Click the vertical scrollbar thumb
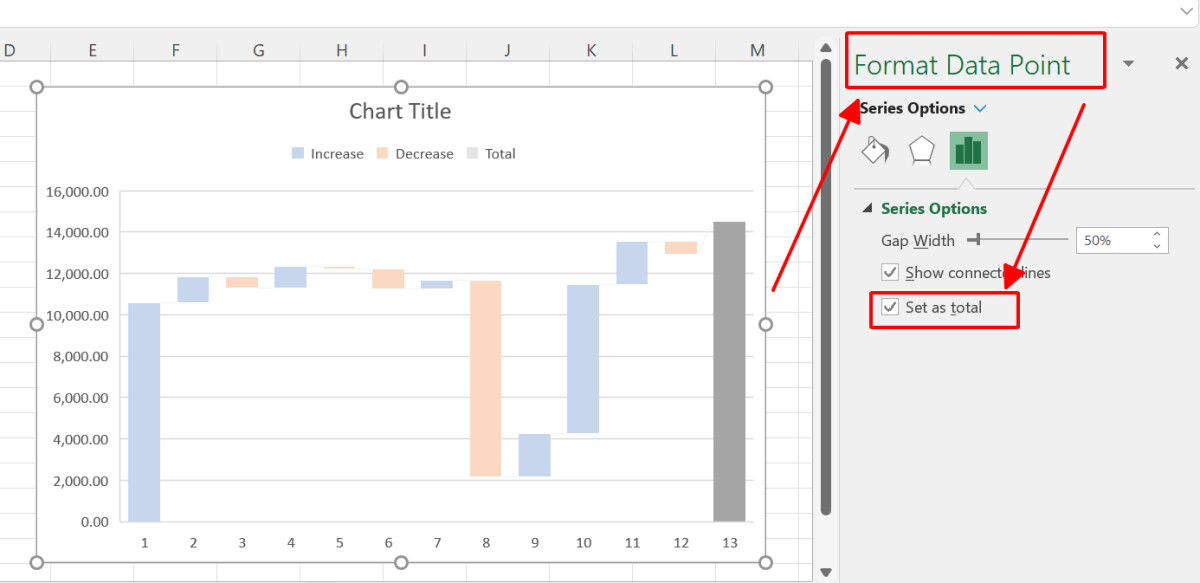 point(825,287)
